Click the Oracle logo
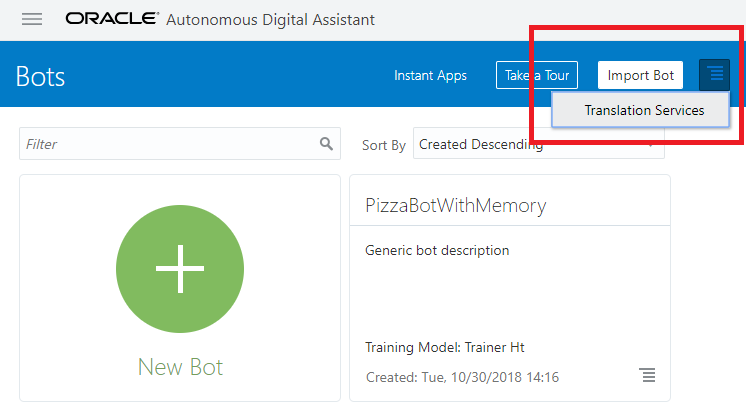Image resolution: width=746 pixels, height=407 pixels. coord(112,19)
